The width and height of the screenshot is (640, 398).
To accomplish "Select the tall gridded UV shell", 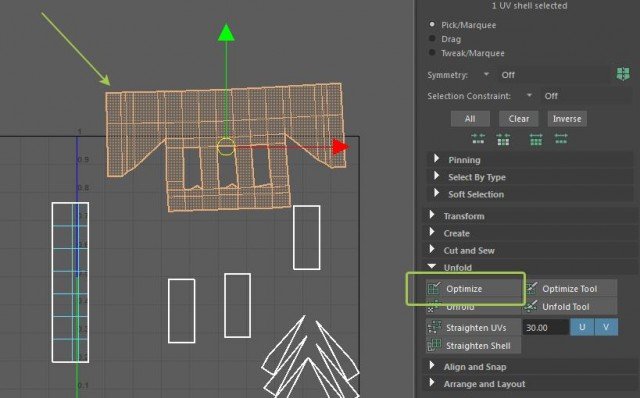I will (70, 282).
